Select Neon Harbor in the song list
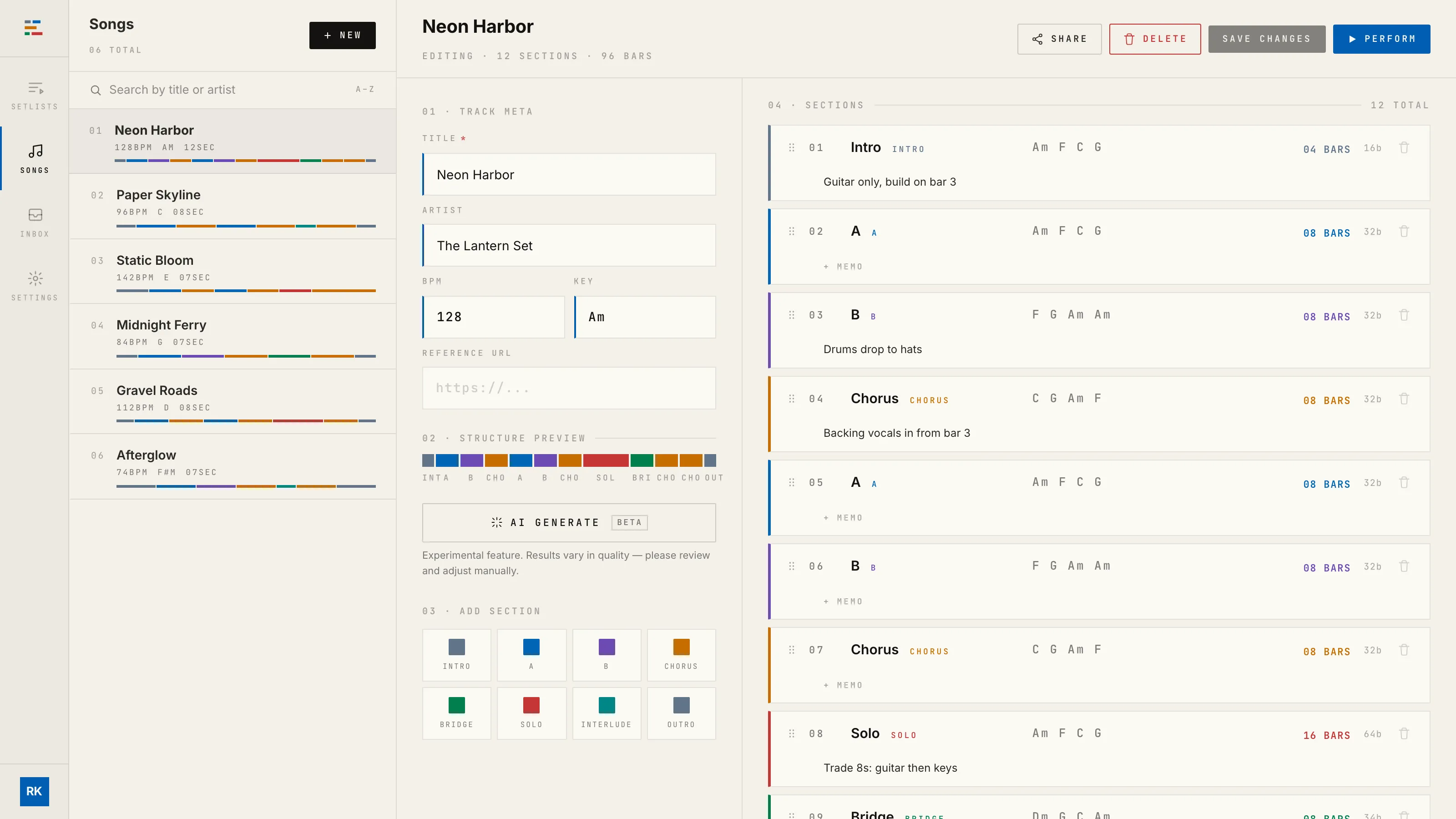Viewport: 1456px width, 819px height. click(x=233, y=142)
